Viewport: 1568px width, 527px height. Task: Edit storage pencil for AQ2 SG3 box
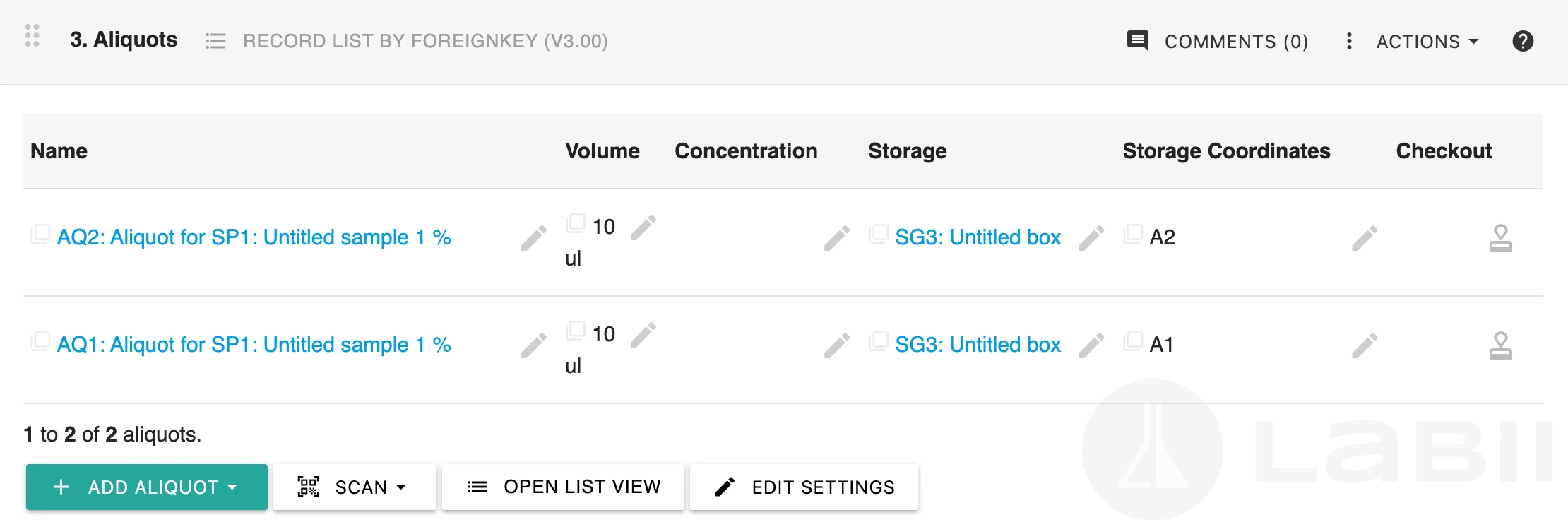click(x=1091, y=238)
